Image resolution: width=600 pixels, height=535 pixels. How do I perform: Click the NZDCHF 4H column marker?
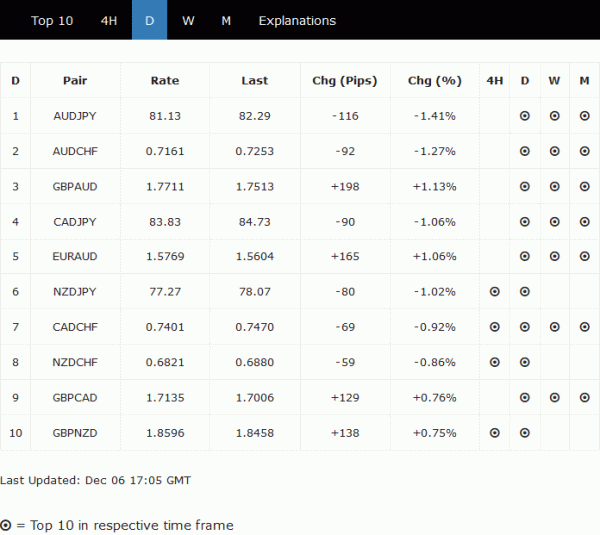click(494, 362)
